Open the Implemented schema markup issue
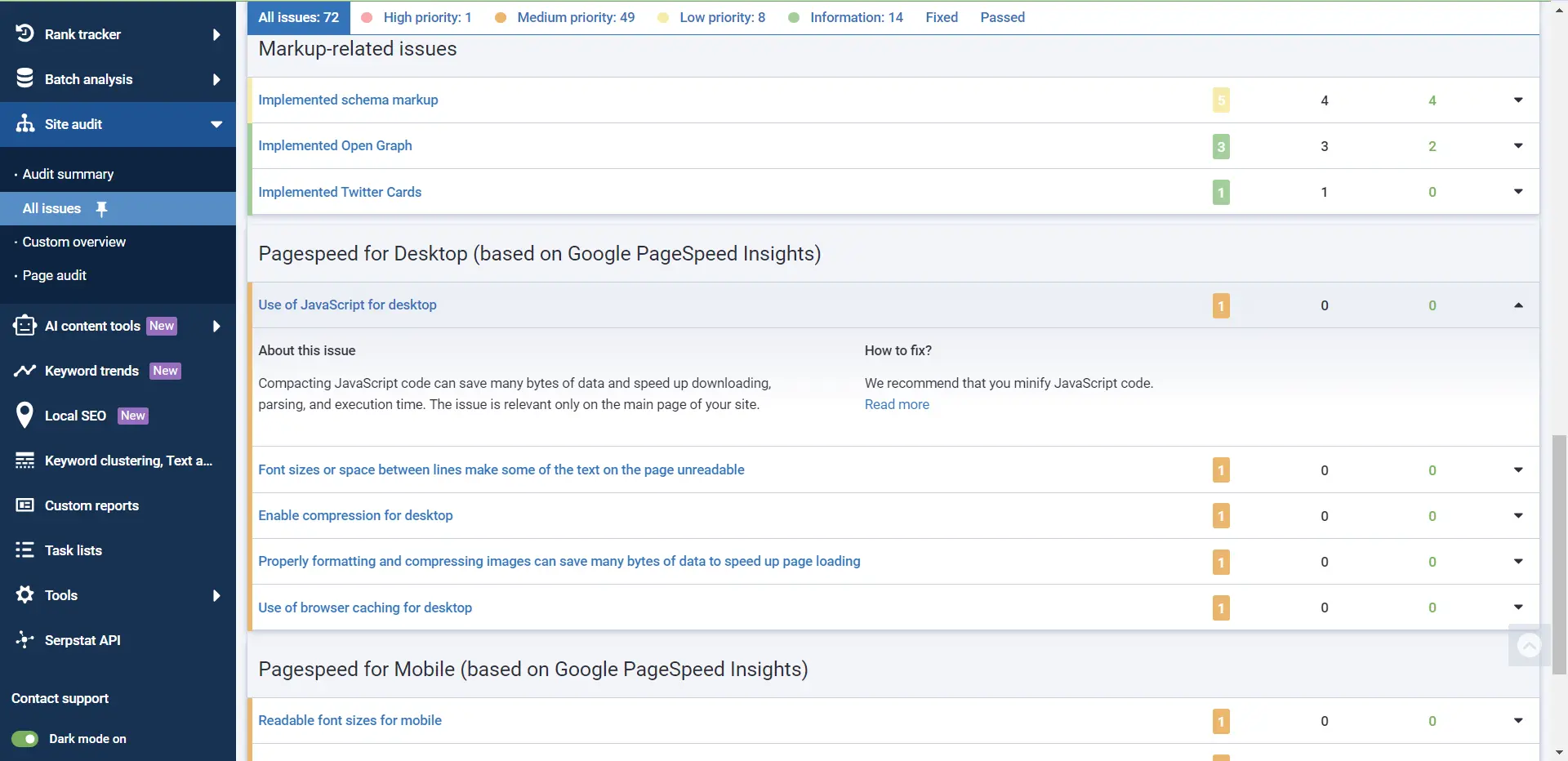 [x=348, y=100]
